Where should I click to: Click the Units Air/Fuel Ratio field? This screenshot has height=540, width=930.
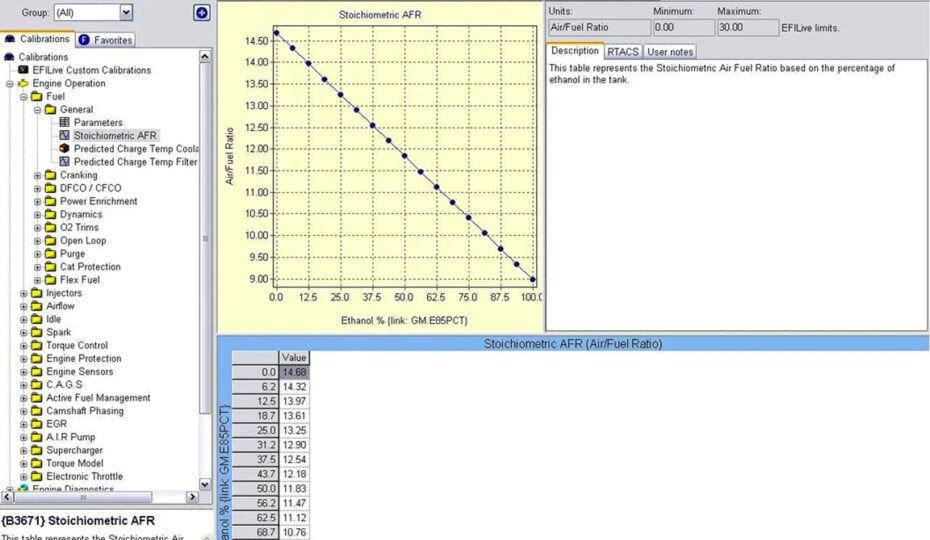(x=599, y=27)
